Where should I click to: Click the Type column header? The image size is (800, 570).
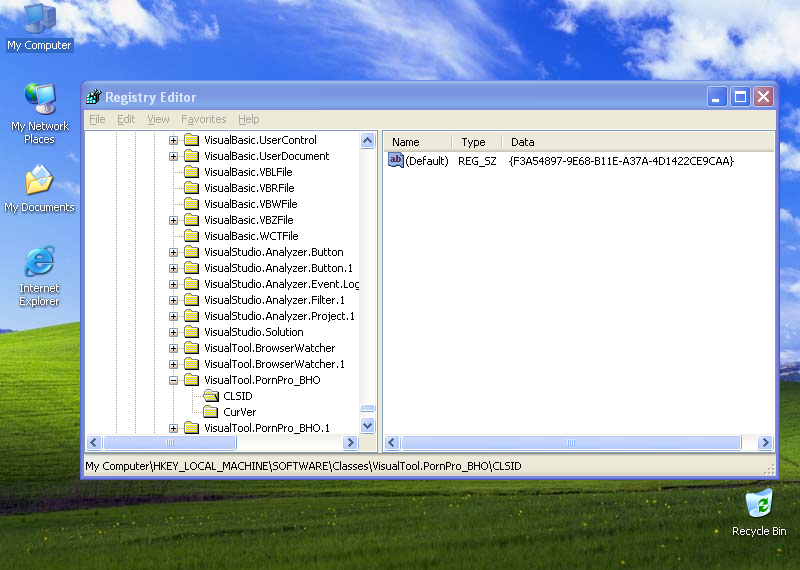[x=477, y=142]
